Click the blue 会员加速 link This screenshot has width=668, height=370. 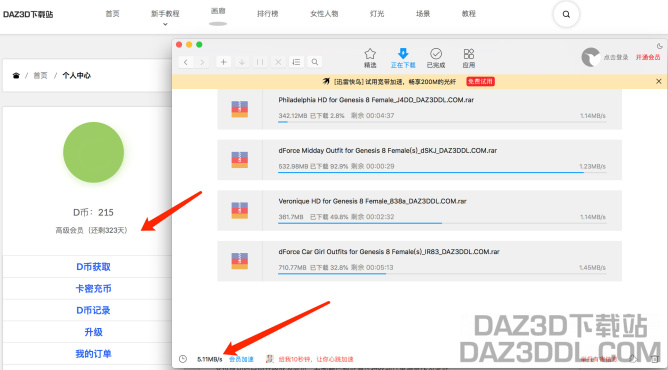[x=241, y=359]
